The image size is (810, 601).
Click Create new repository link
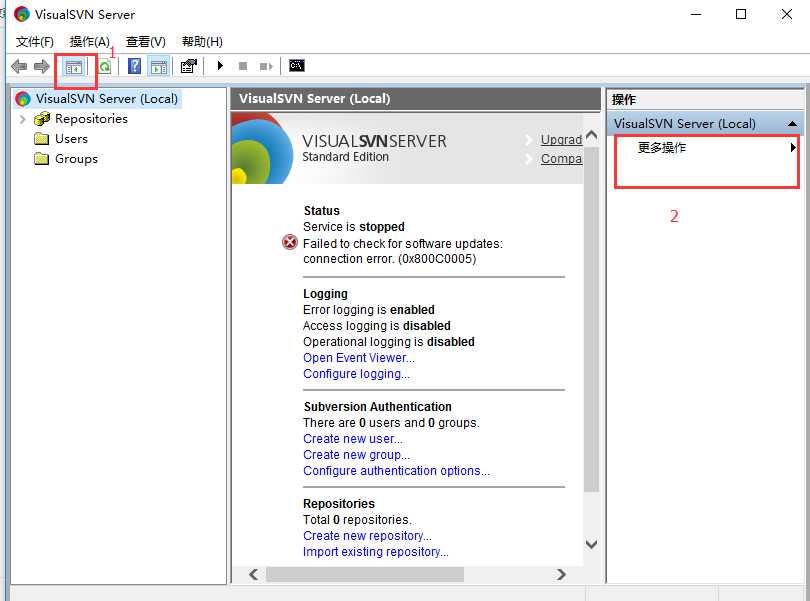367,536
